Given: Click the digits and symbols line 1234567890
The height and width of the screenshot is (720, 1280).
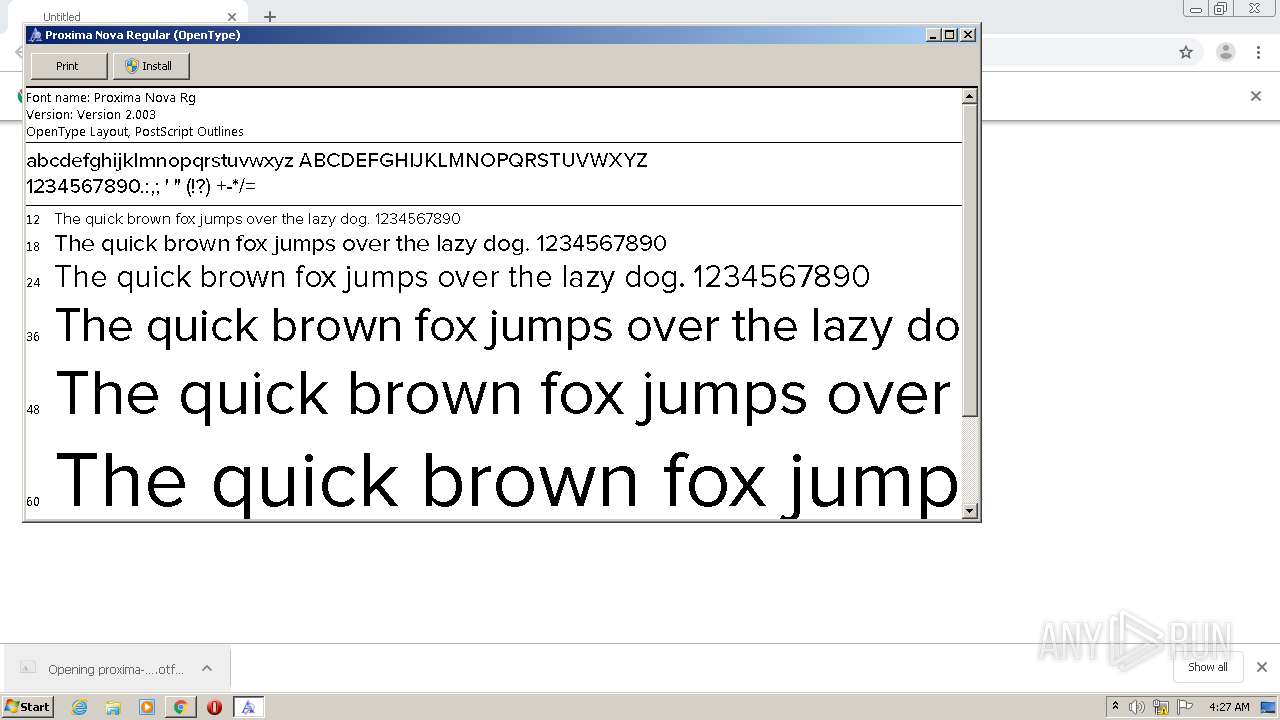Looking at the screenshot, I should (x=141, y=186).
